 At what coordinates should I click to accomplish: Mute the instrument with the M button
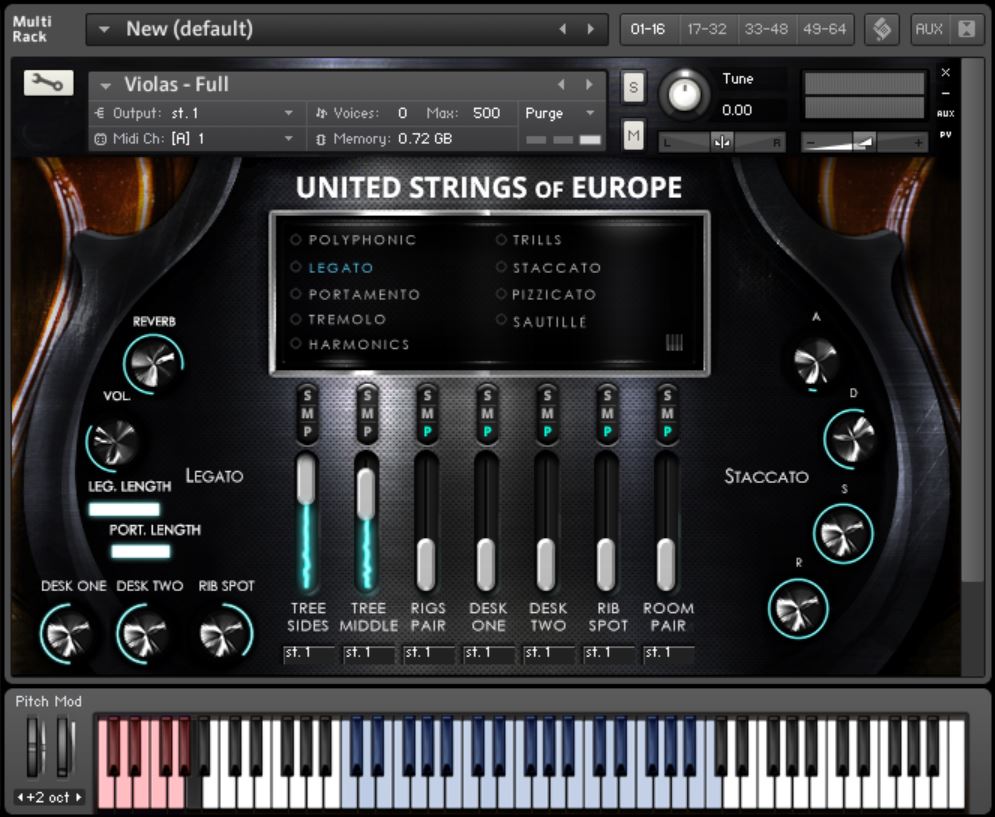(x=633, y=134)
